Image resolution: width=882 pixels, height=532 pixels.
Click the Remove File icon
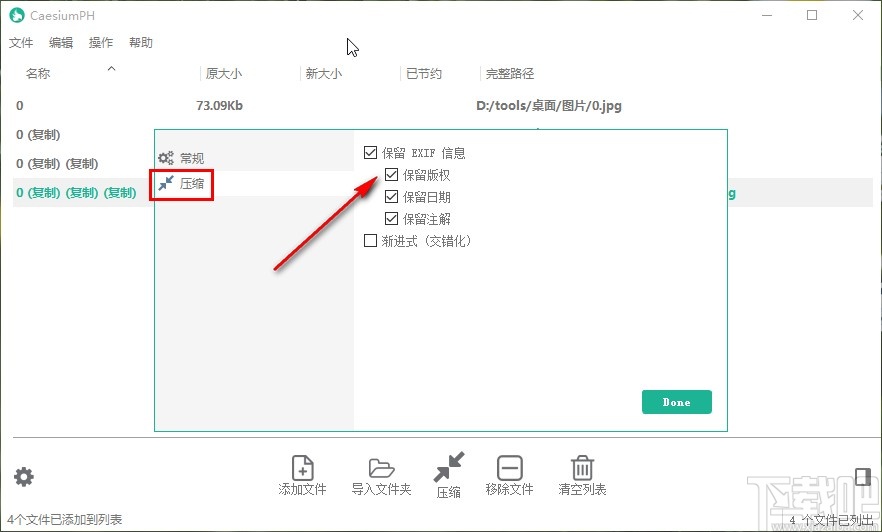510,468
